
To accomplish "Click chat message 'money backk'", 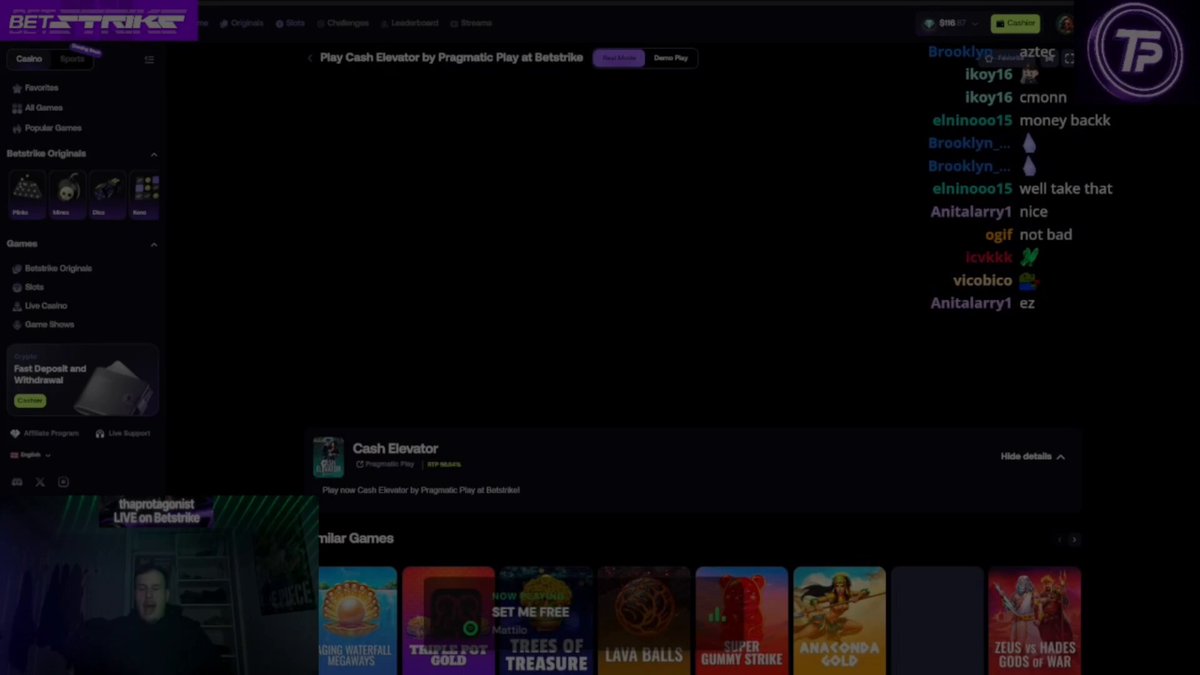I will point(1065,120).
